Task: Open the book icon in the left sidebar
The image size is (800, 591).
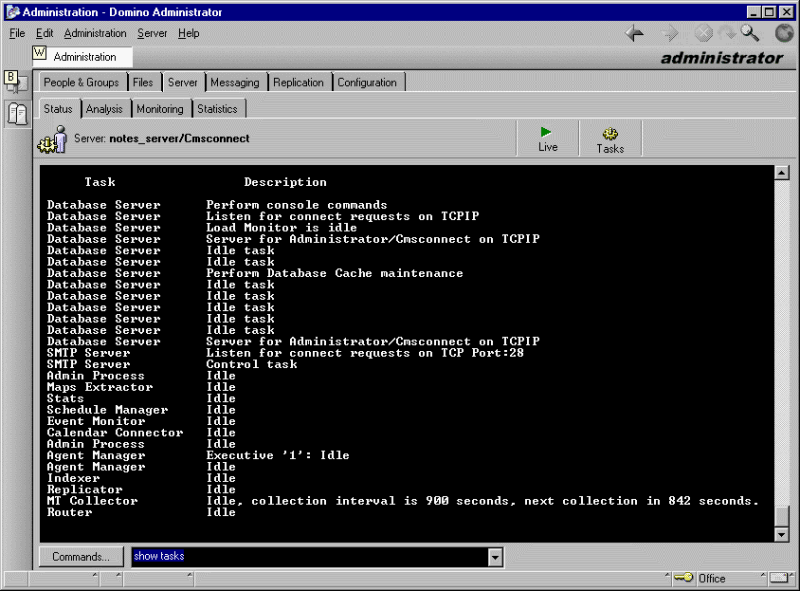Action: [17, 114]
